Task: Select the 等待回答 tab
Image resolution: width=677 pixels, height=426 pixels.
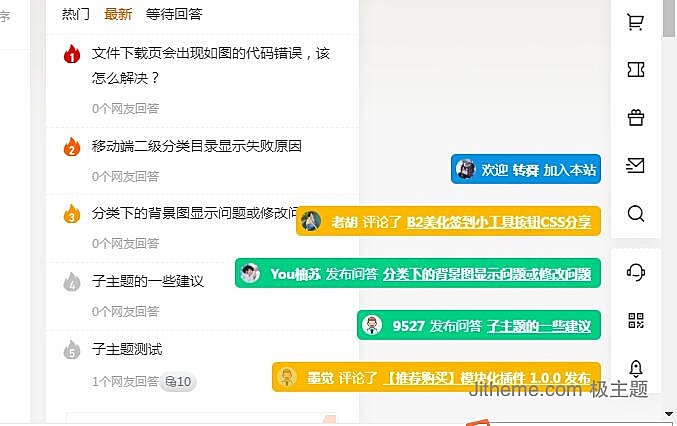Action: [x=174, y=14]
